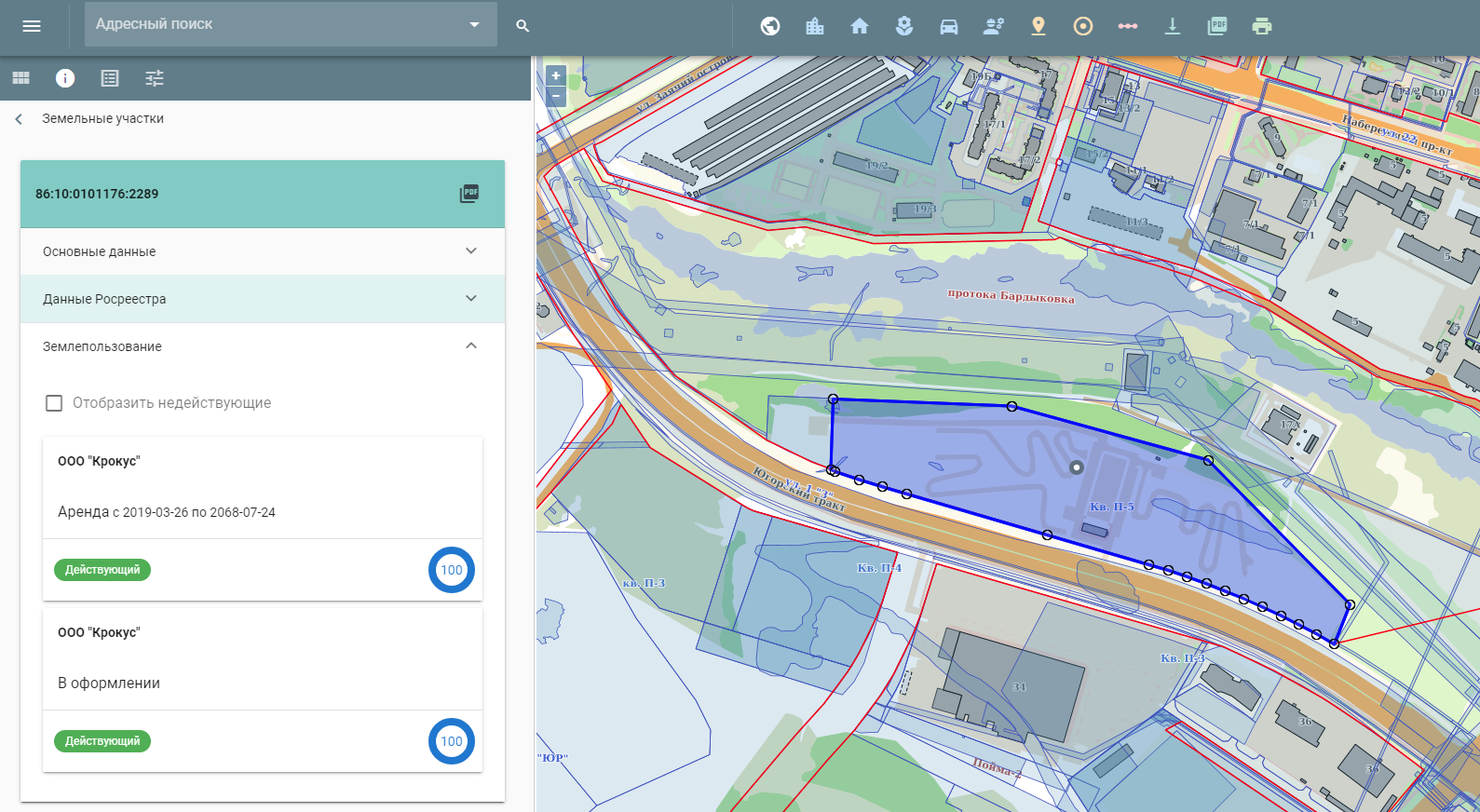Open the hamburger main menu
Viewport: 1480px width, 812px height.
tap(32, 26)
